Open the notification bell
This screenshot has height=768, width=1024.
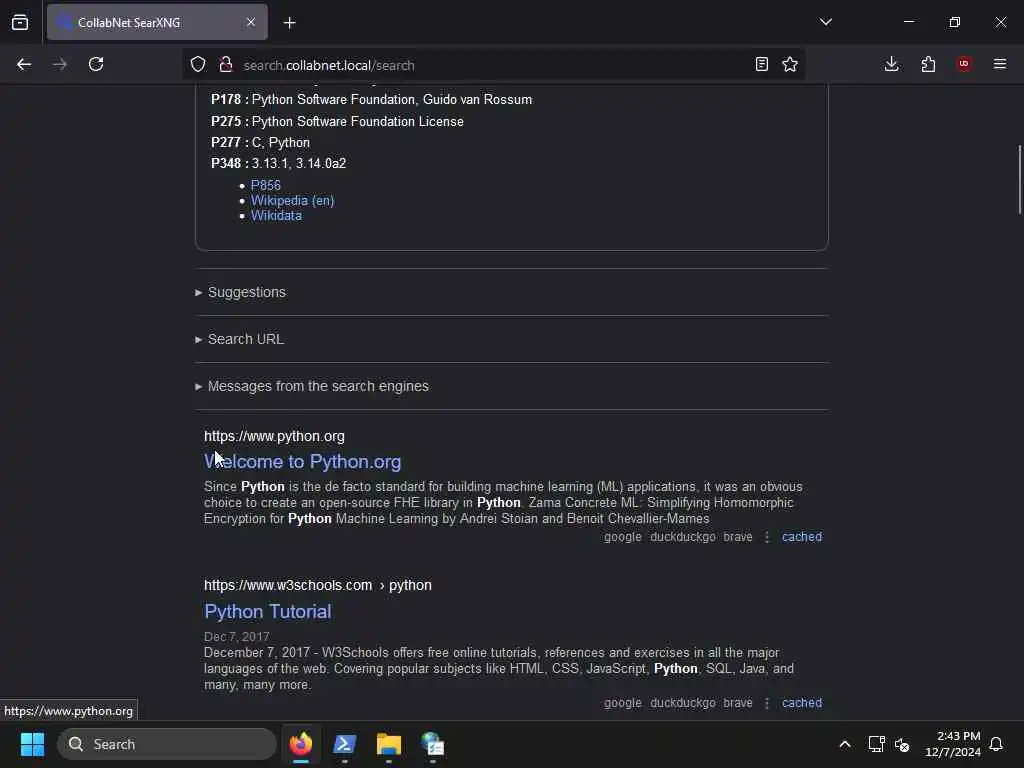996,744
